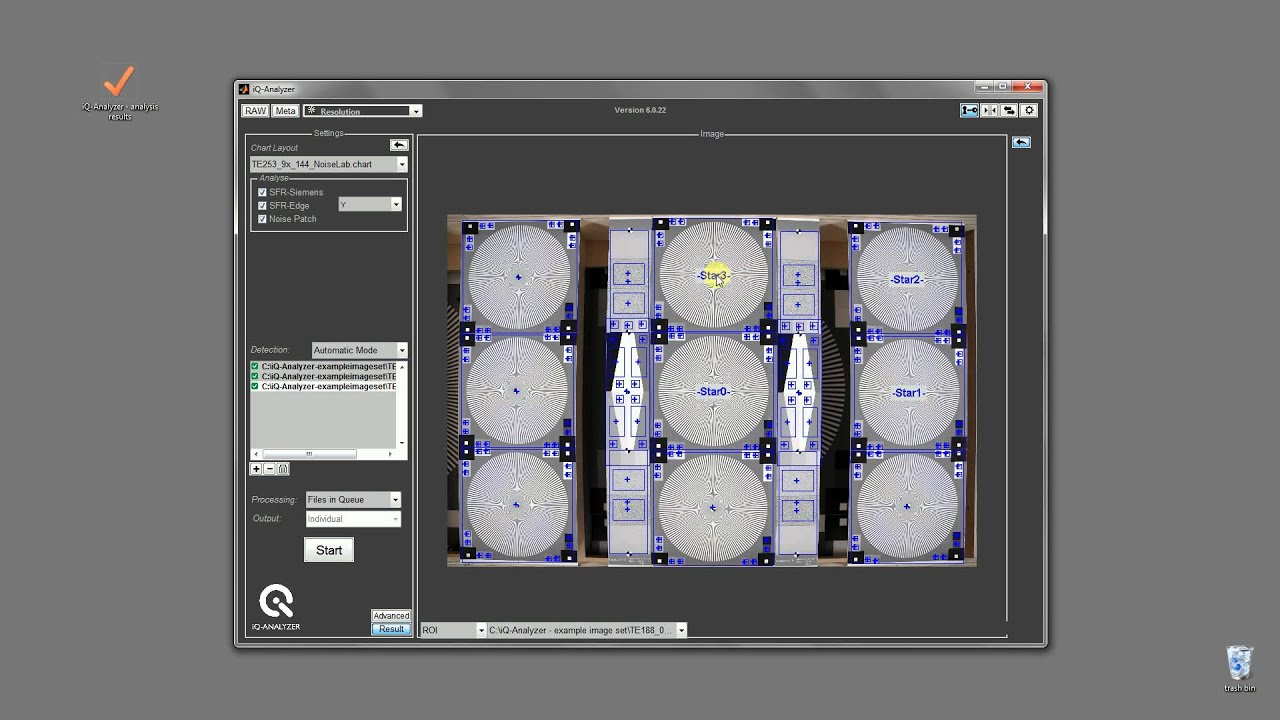
Task: Uncheck the third file in the queue
Action: pyautogui.click(x=255, y=386)
